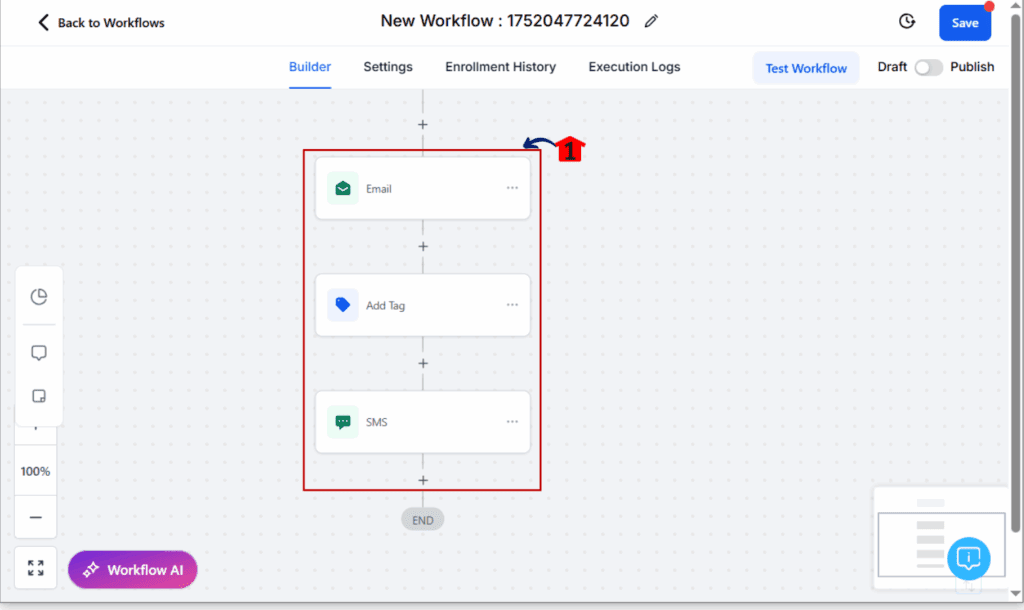Viewport: 1024px width, 610px height.
Task: Add a step between Email and Add Tag
Action: (x=423, y=246)
